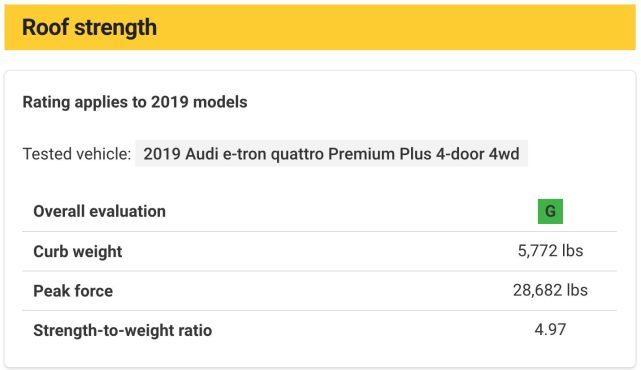Select the Curb weight label
The image size is (641, 370).
[x=78, y=251]
